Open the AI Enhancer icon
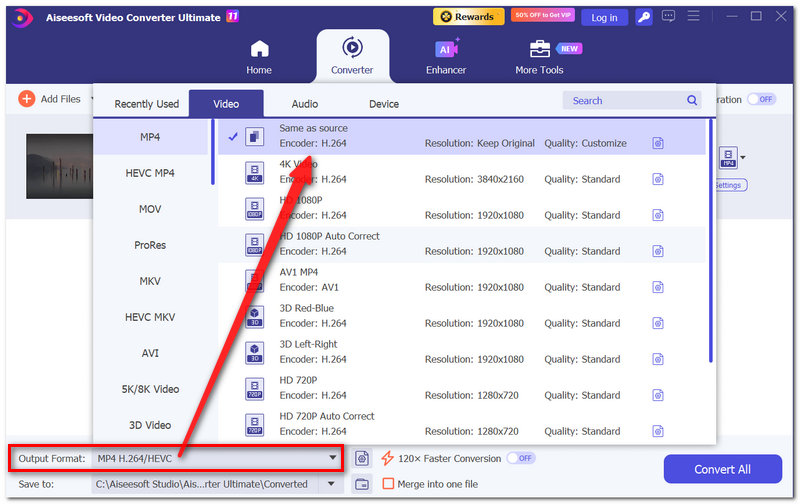The width and height of the screenshot is (800, 504). click(x=446, y=49)
